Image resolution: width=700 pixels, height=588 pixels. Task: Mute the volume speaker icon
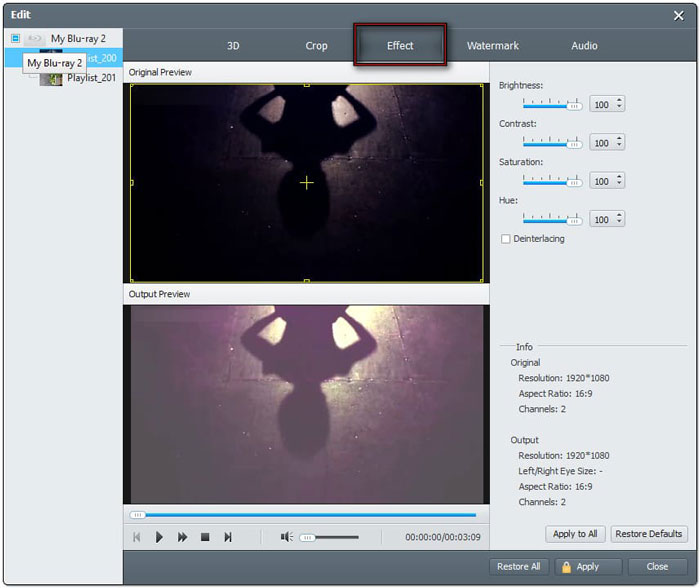(x=286, y=537)
